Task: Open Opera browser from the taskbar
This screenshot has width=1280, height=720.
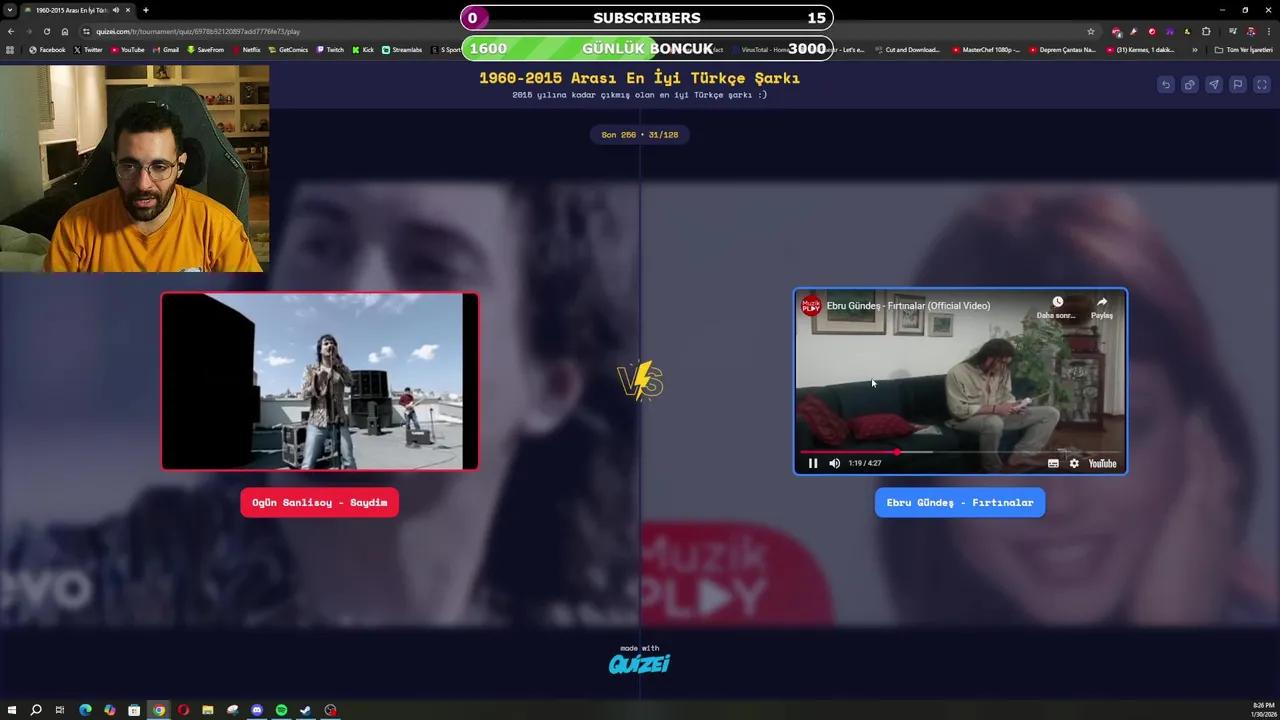Action: coord(183,710)
